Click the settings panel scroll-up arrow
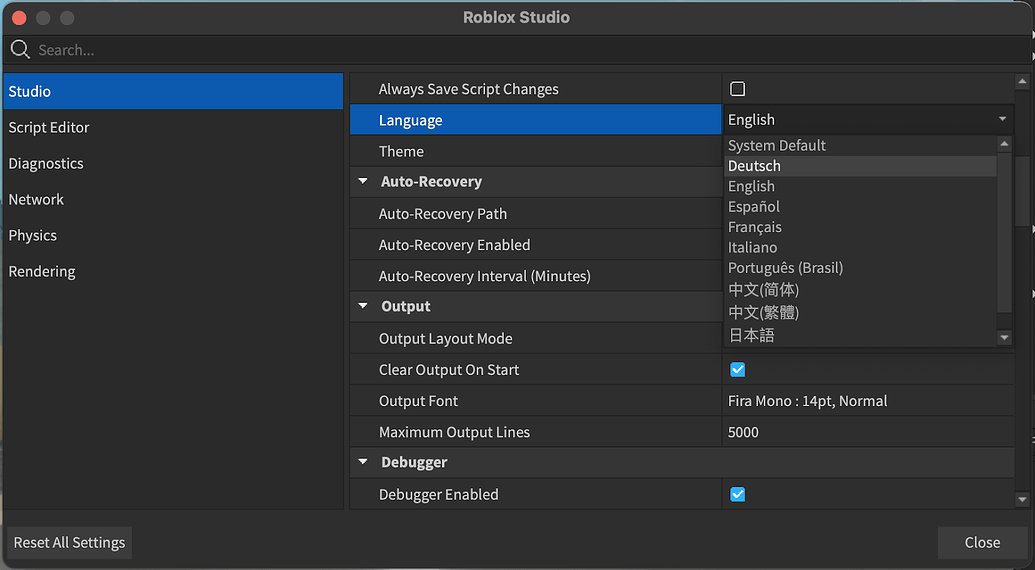 tap(1022, 82)
